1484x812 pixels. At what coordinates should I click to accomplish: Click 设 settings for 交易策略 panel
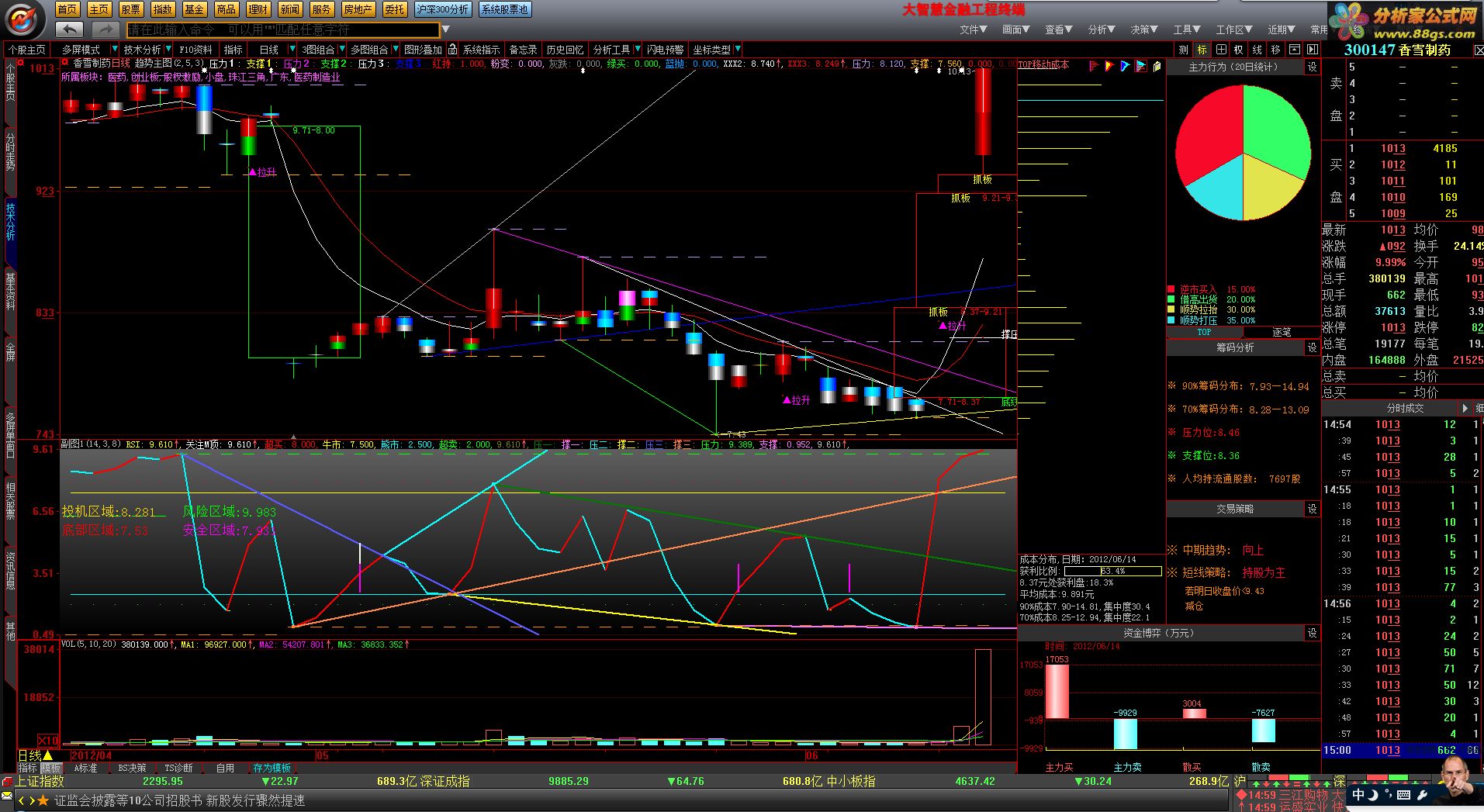(x=1313, y=509)
